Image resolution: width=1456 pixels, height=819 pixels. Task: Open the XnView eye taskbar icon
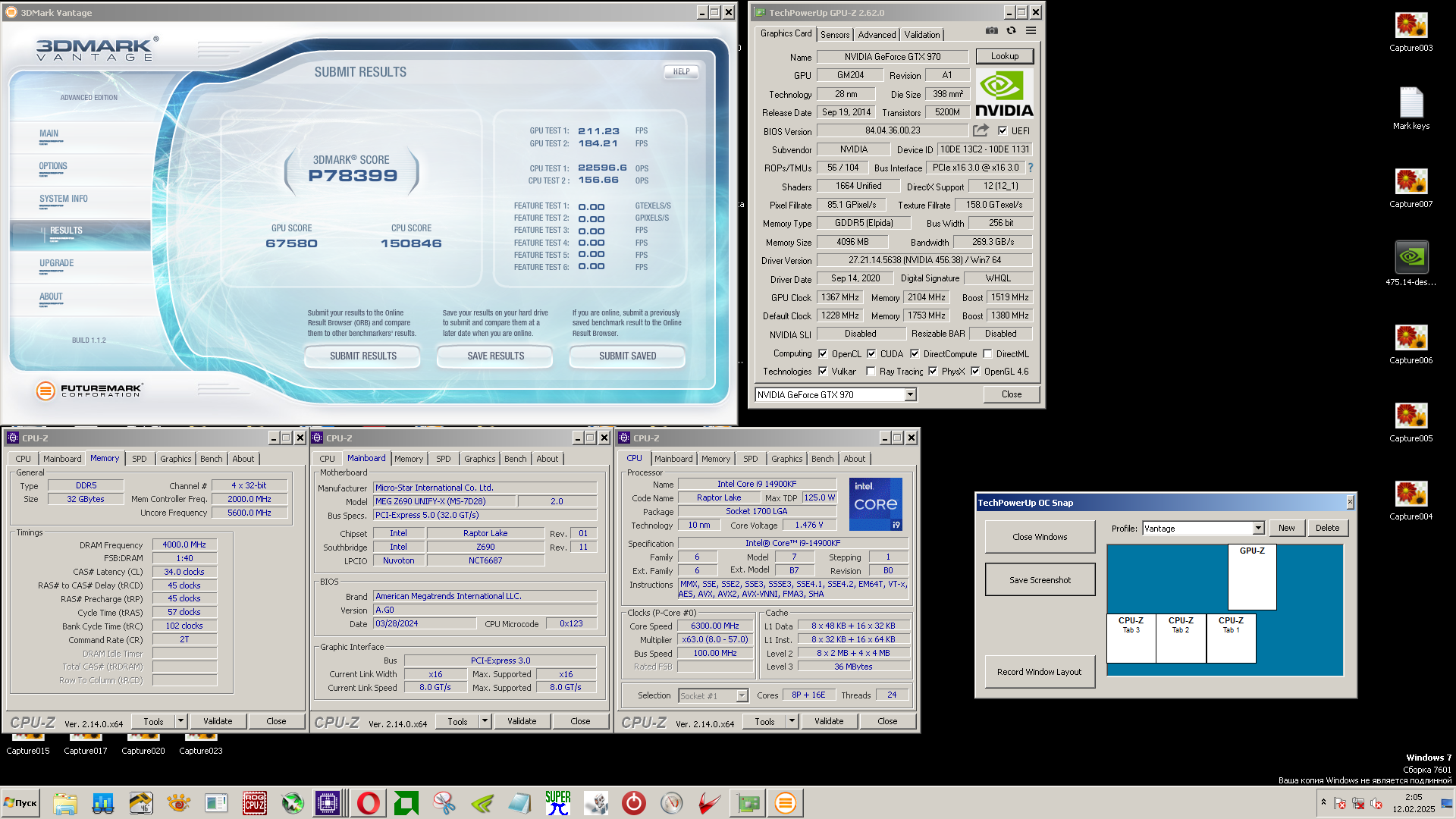(x=179, y=802)
